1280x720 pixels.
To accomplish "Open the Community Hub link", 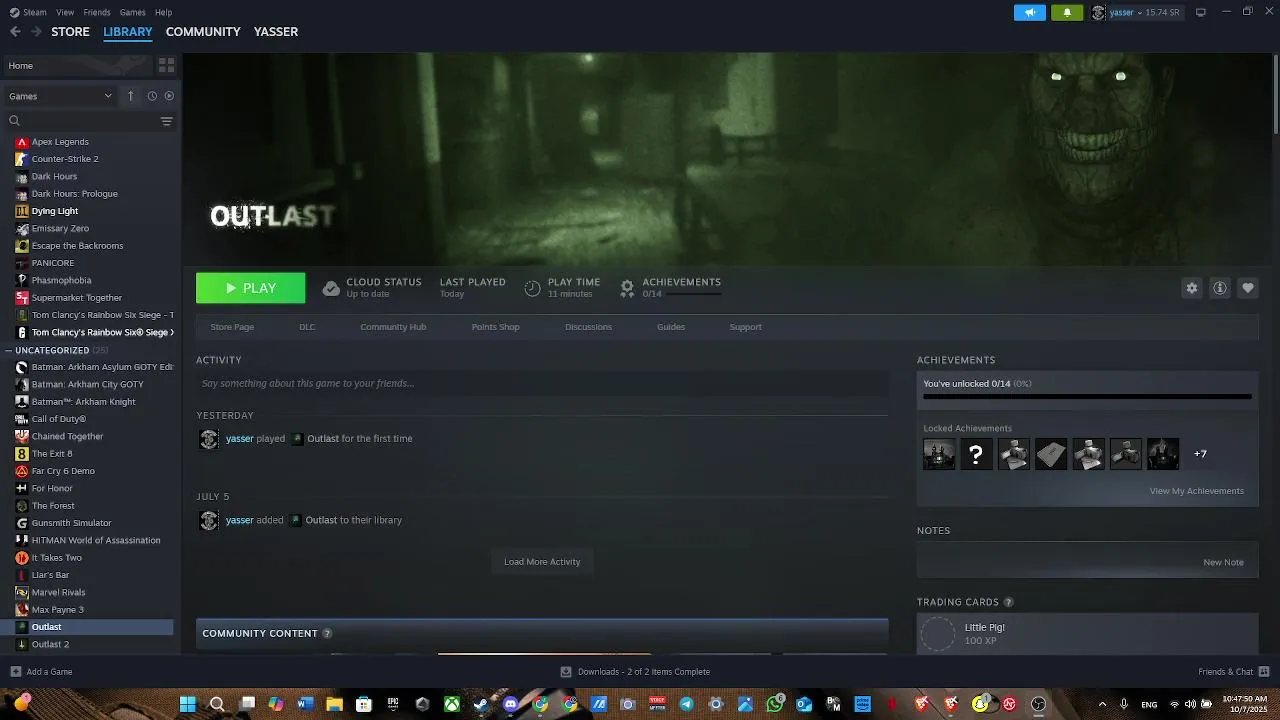I will pyautogui.click(x=393, y=327).
